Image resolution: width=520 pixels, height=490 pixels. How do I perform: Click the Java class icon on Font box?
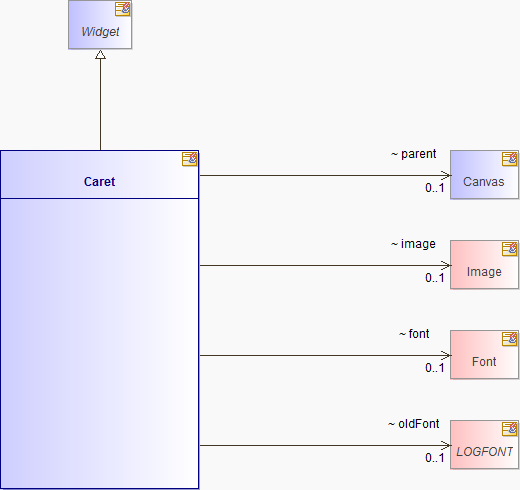click(510, 339)
